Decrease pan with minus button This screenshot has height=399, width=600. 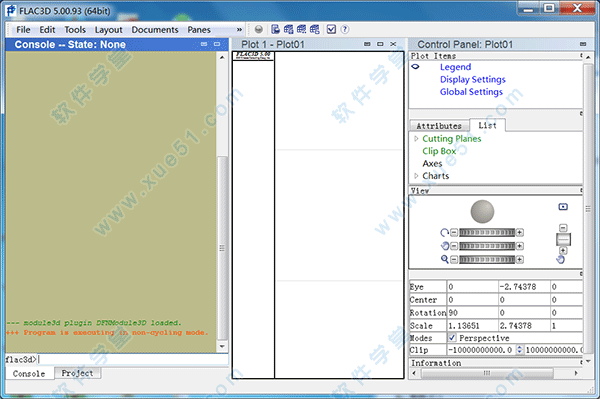coord(454,246)
